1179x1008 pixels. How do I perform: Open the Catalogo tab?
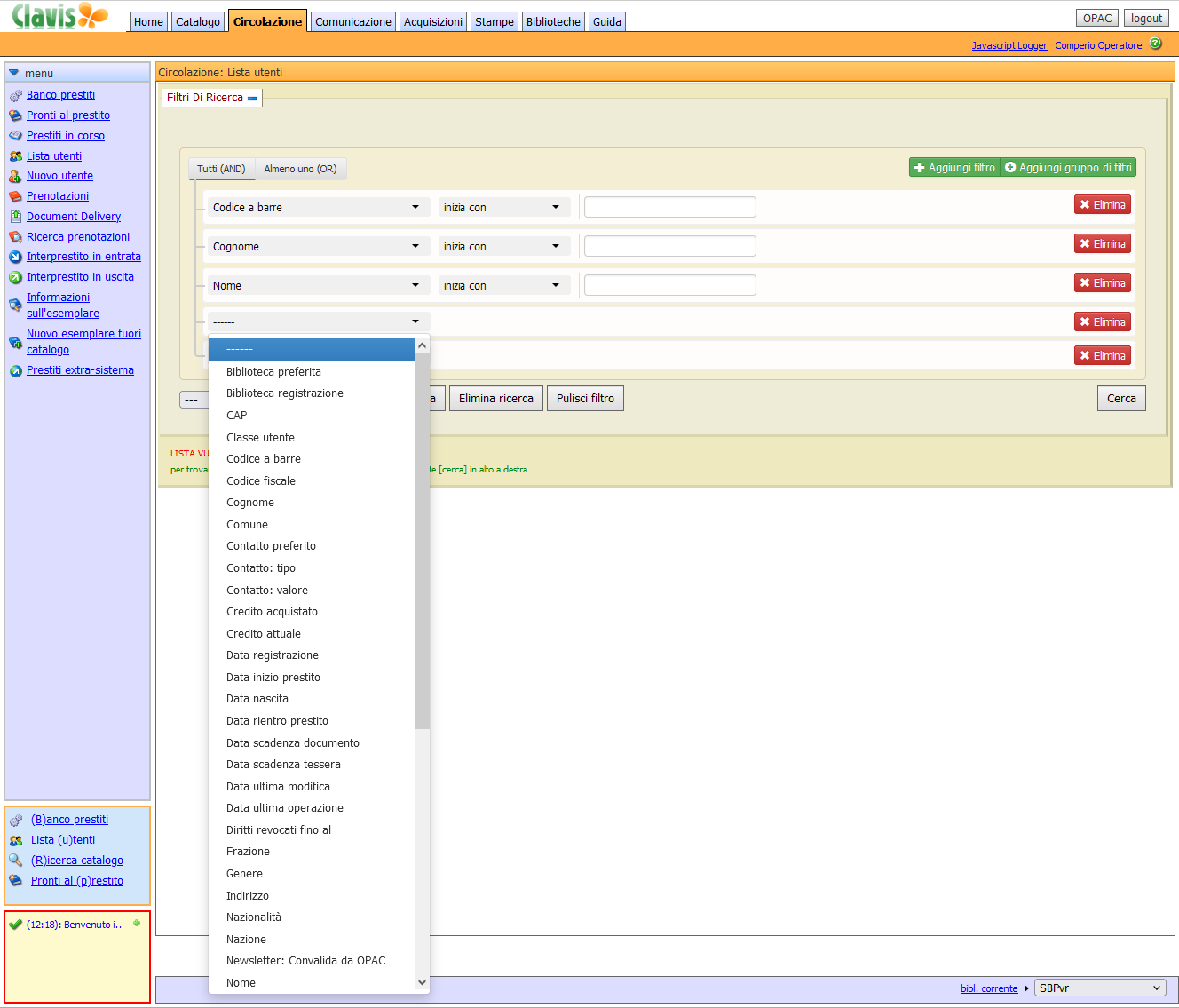coord(197,21)
